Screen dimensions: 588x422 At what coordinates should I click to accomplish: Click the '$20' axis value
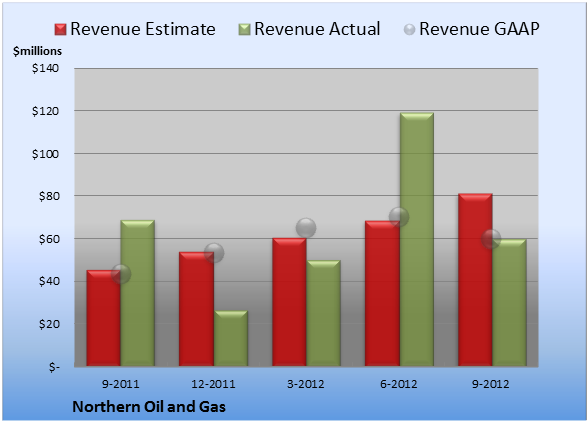(49, 324)
